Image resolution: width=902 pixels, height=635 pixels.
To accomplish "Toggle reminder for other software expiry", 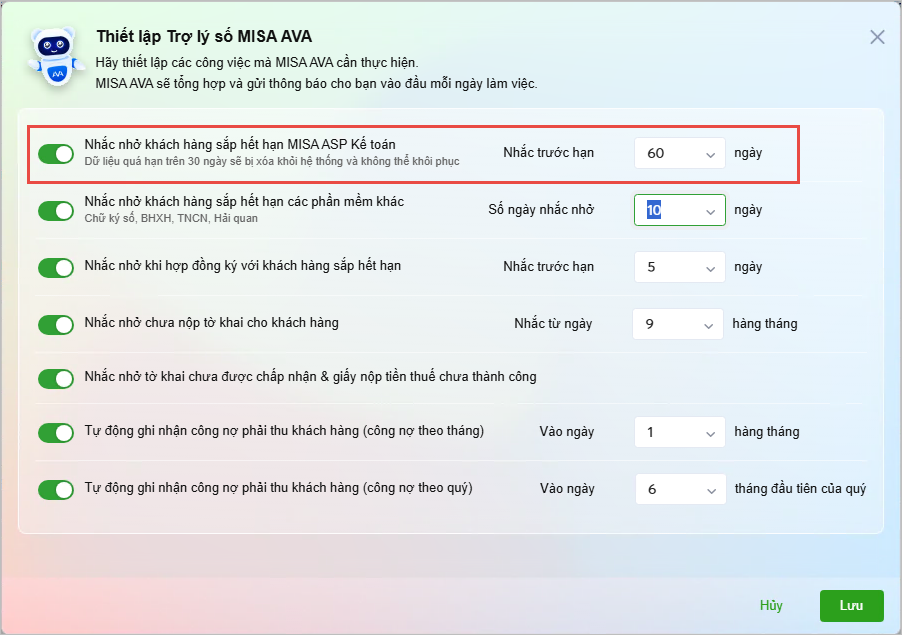I will (56, 211).
